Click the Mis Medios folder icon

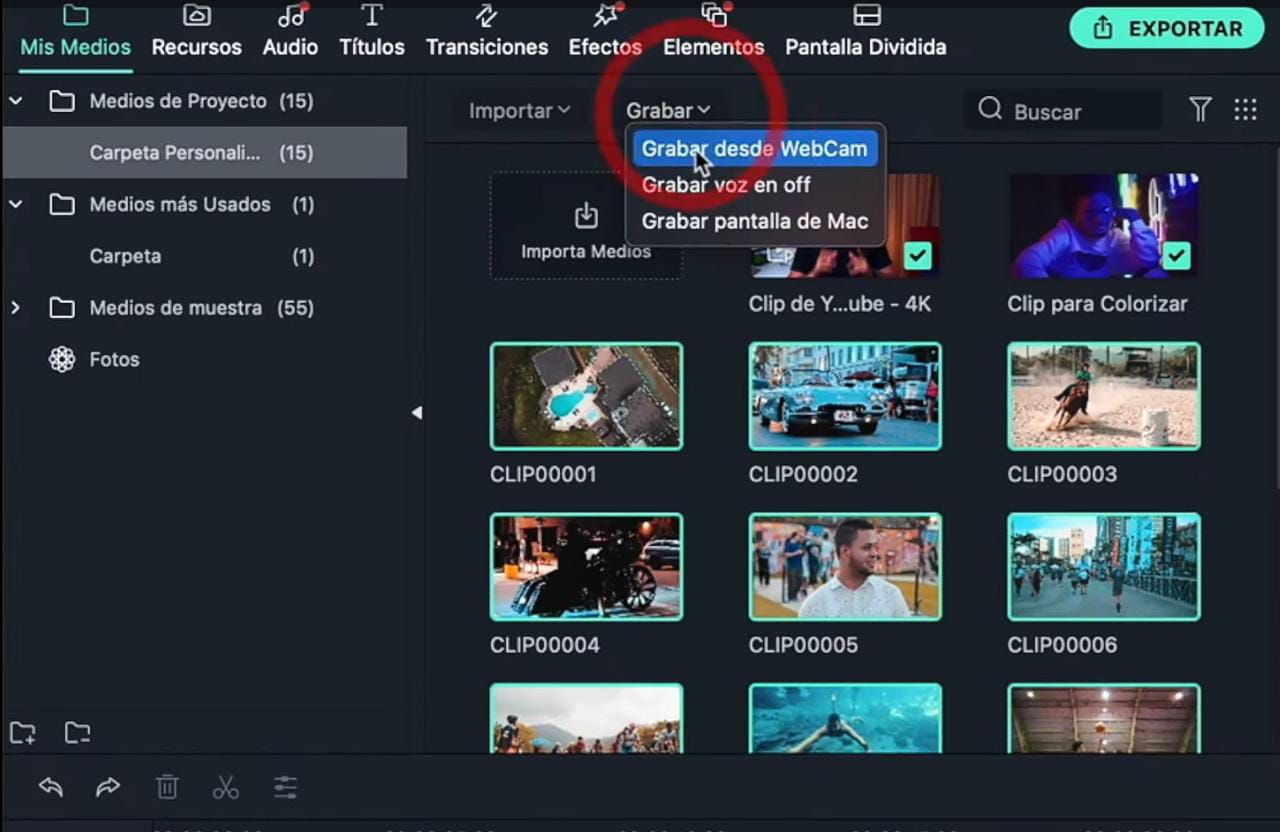point(75,15)
